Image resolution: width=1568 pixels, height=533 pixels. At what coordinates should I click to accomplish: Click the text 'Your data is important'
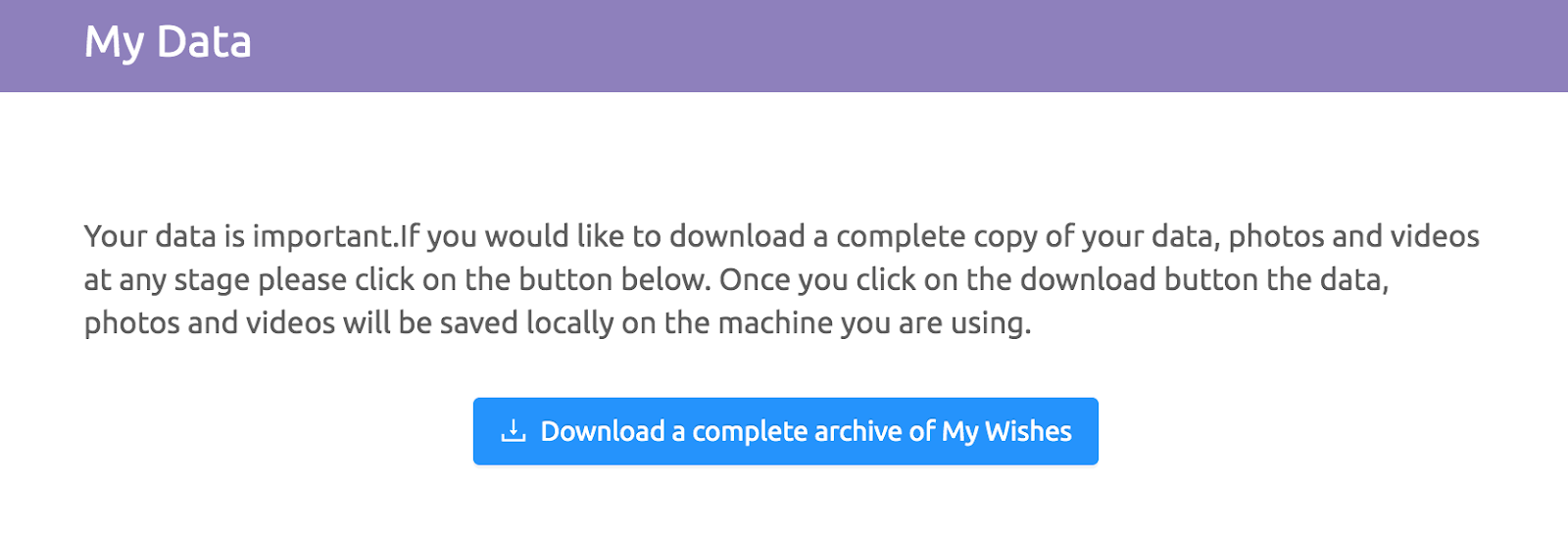(x=238, y=236)
